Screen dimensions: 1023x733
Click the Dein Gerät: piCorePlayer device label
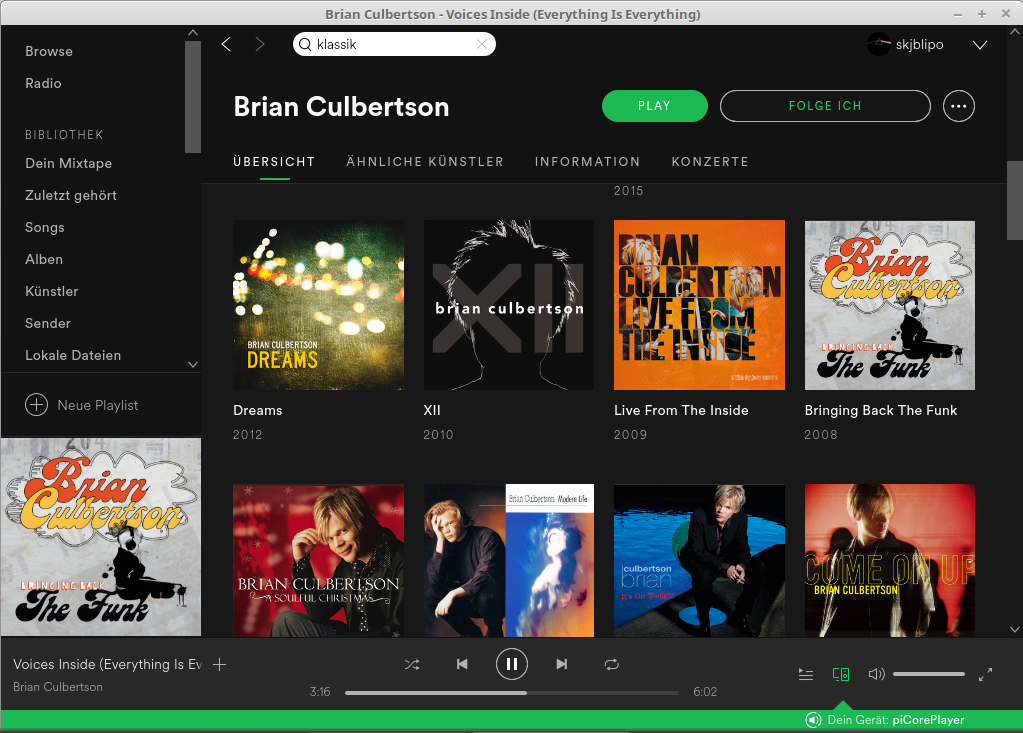pos(896,720)
